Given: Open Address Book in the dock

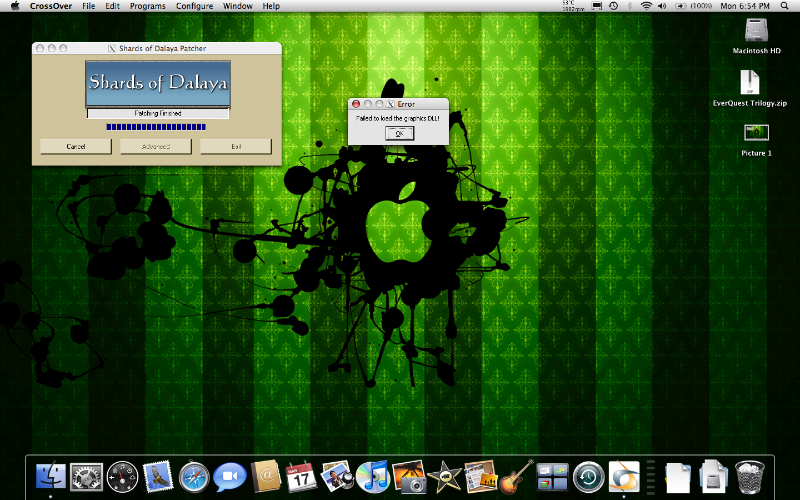Looking at the screenshot, I should click(x=265, y=476).
